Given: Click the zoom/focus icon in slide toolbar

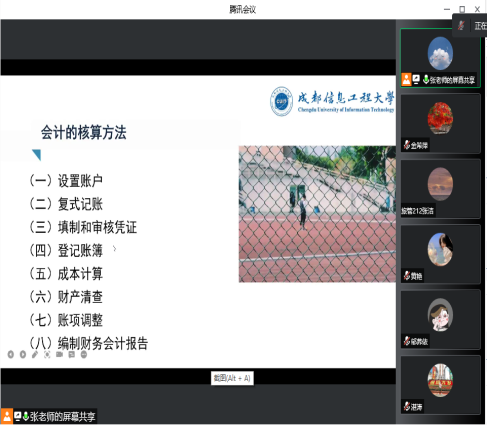Looking at the screenshot, I should pos(47,354).
